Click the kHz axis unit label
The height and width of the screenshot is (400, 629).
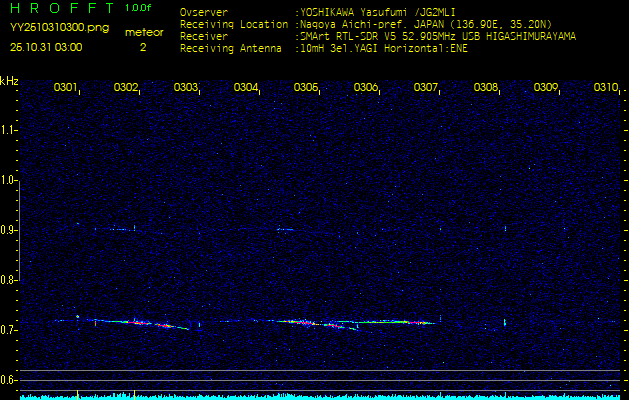pyautogui.click(x=9, y=81)
